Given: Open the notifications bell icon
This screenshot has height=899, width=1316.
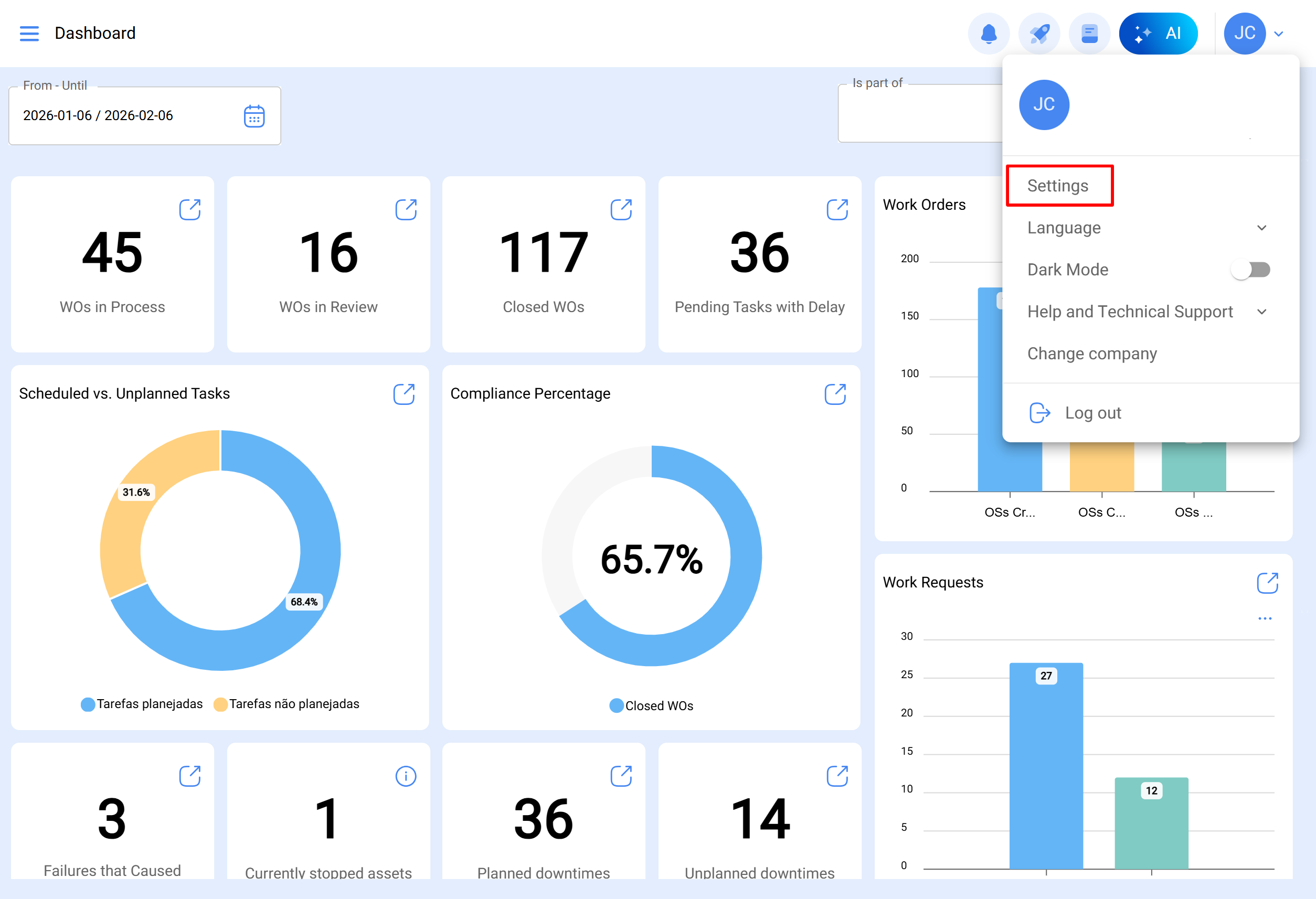Looking at the screenshot, I should [x=989, y=33].
